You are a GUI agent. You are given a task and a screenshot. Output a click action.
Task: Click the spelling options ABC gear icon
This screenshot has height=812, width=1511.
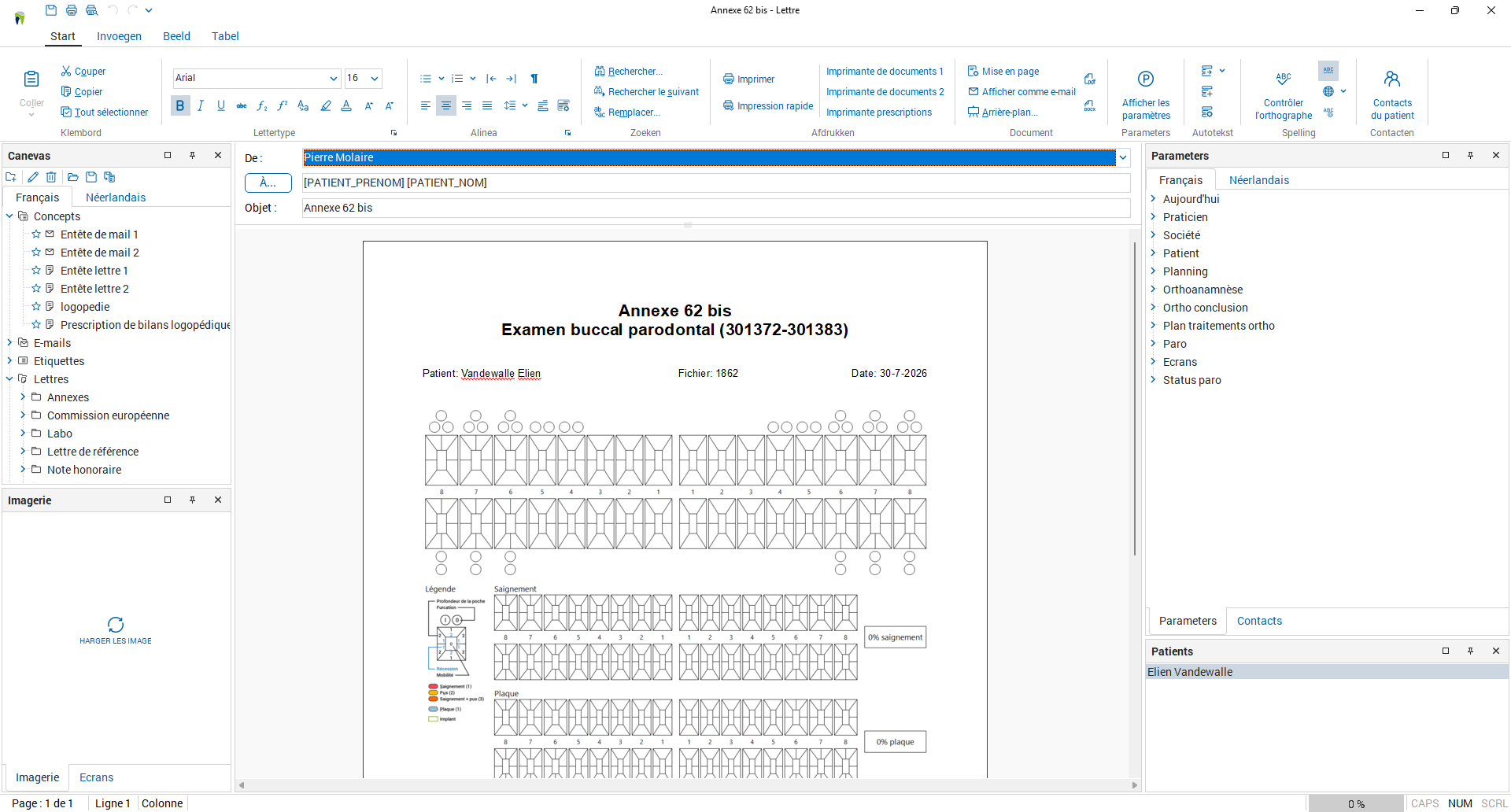pyautogui.click(x=1328, y=112)
